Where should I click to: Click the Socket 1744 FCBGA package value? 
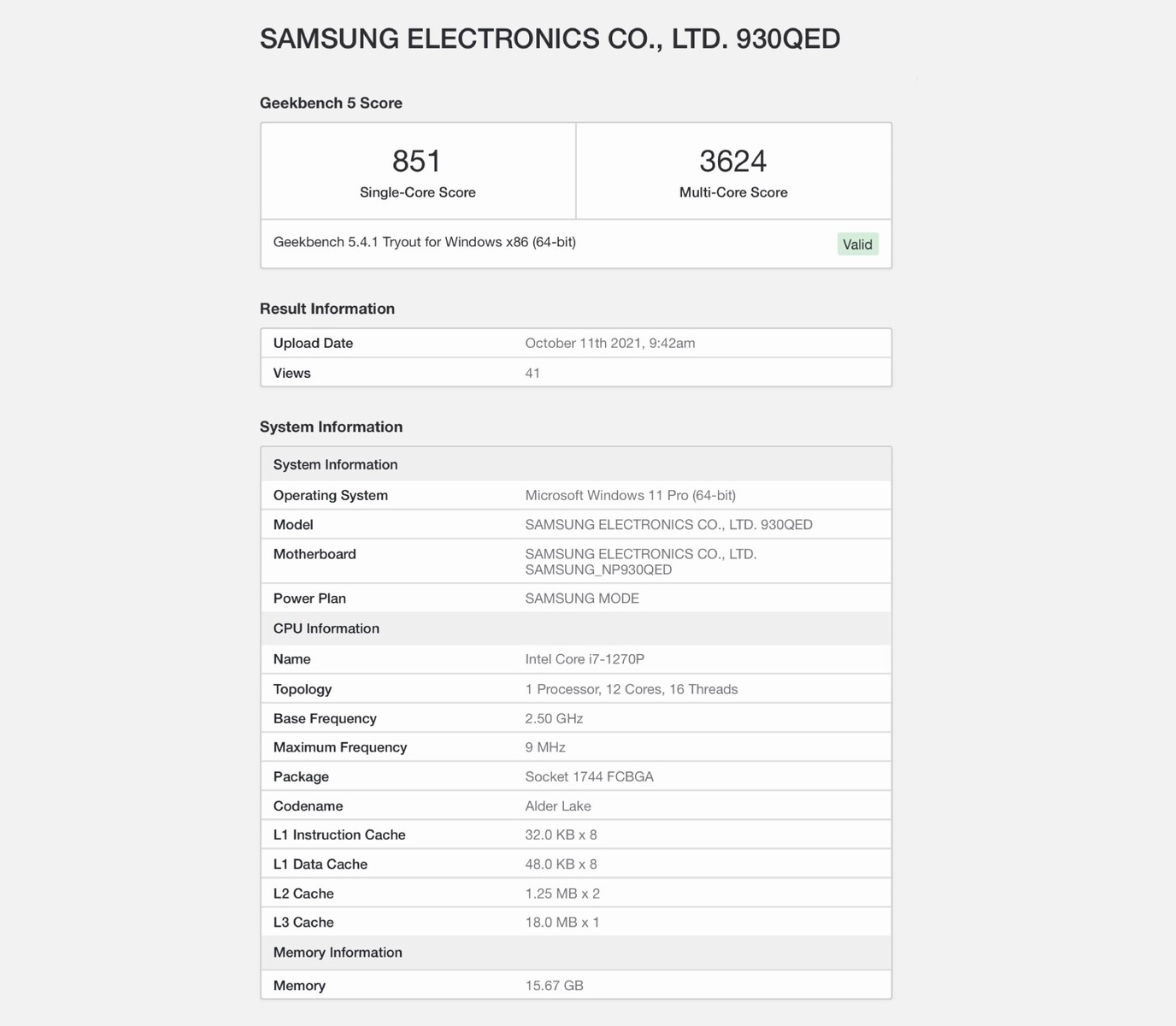pyautogui.click(x=589, y=776)
